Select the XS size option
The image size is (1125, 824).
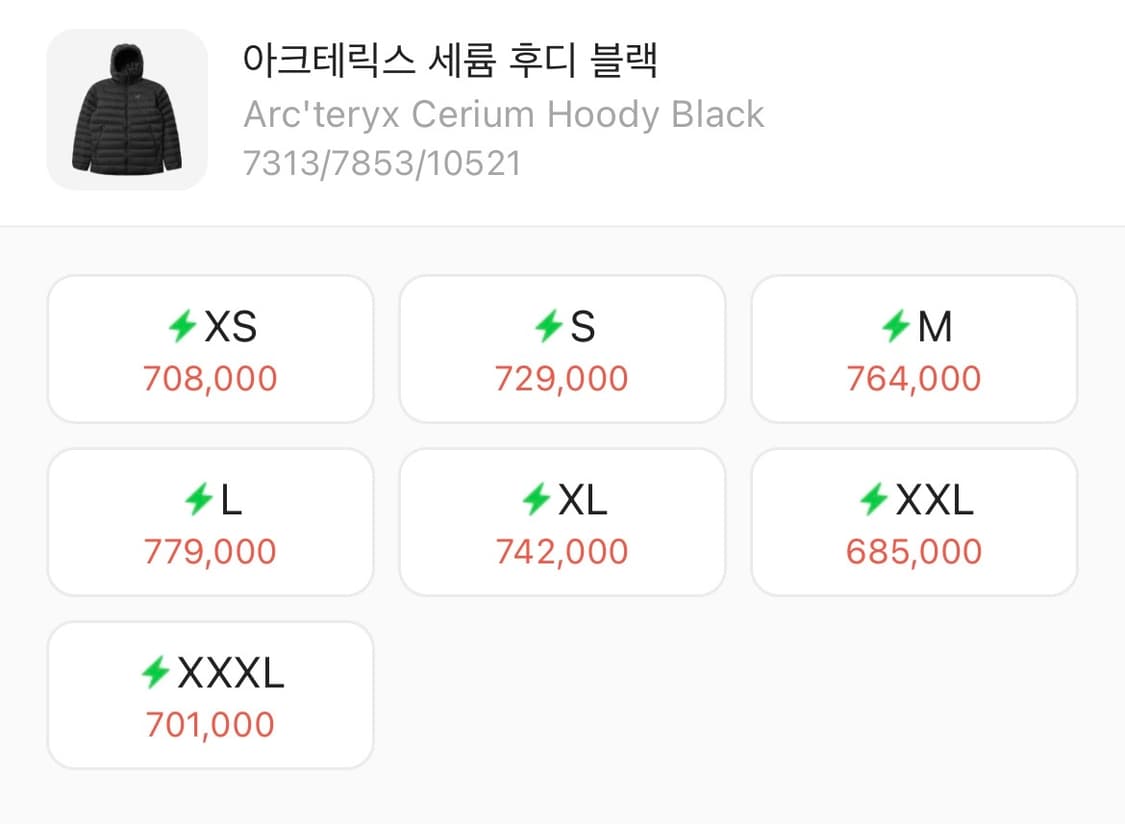(x=210, y=348)
